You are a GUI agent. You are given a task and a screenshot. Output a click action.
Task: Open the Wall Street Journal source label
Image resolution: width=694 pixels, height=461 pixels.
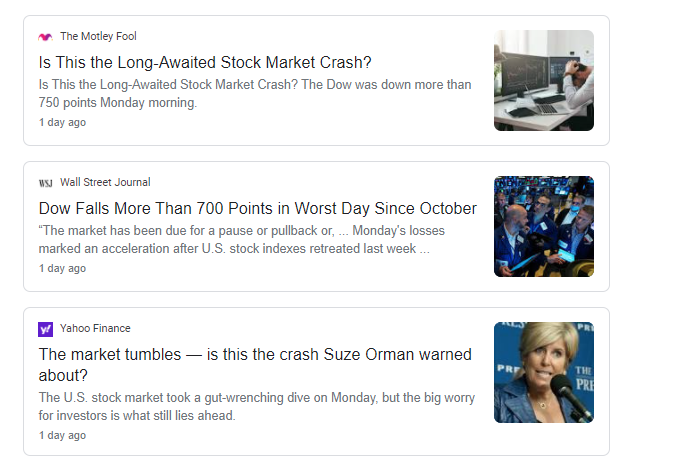click(105, 183)
